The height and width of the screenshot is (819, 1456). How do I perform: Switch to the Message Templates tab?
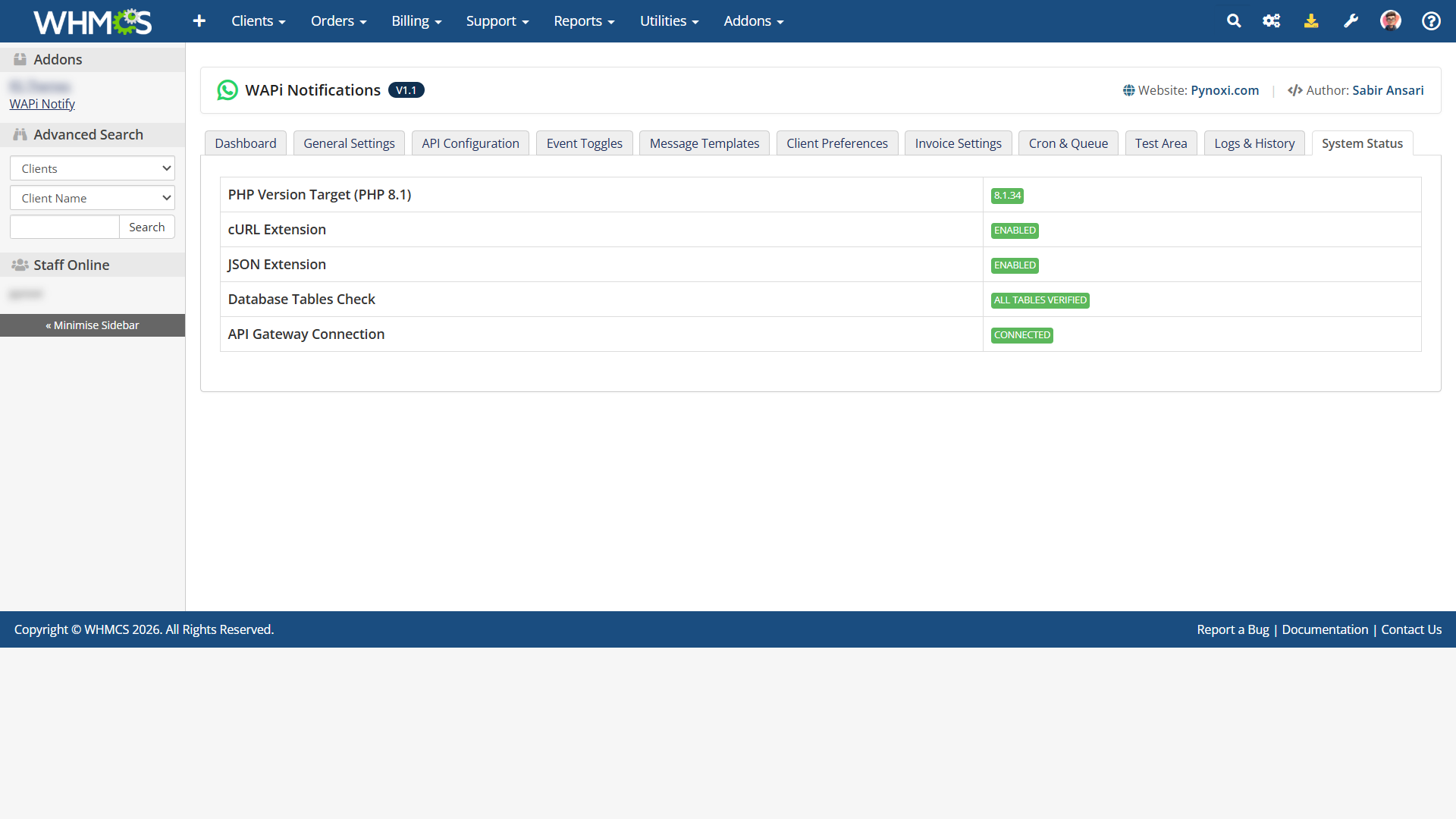[x=704, y=143]
